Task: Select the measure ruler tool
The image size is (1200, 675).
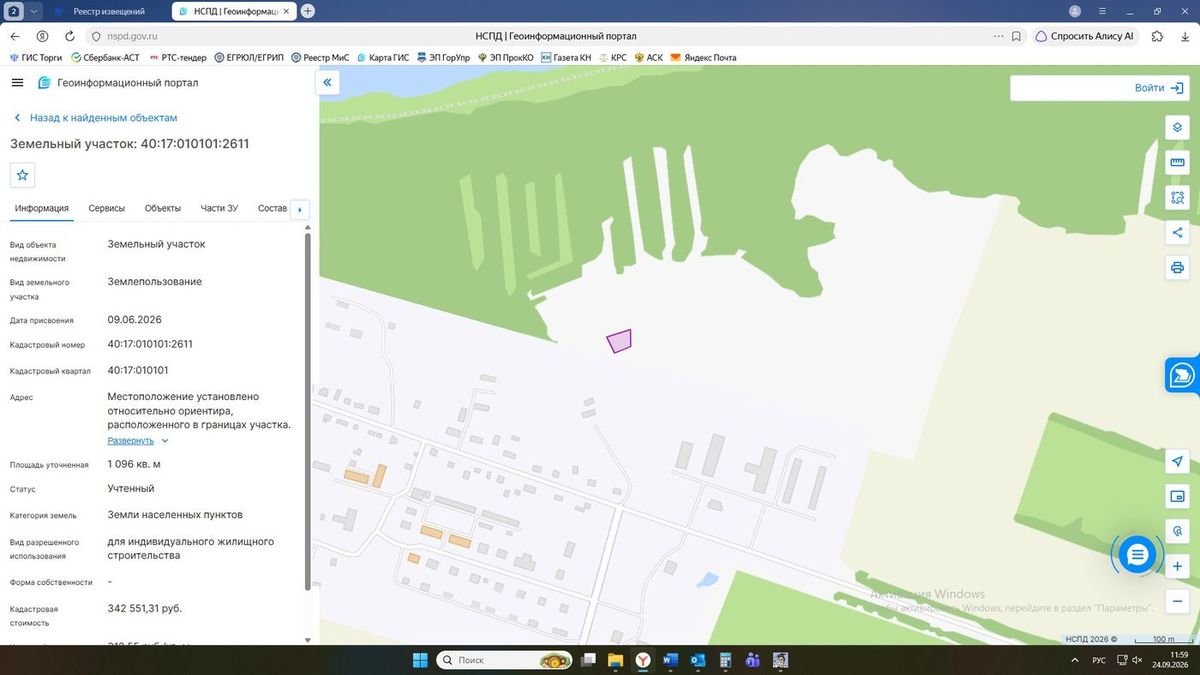Action: 1177,163
